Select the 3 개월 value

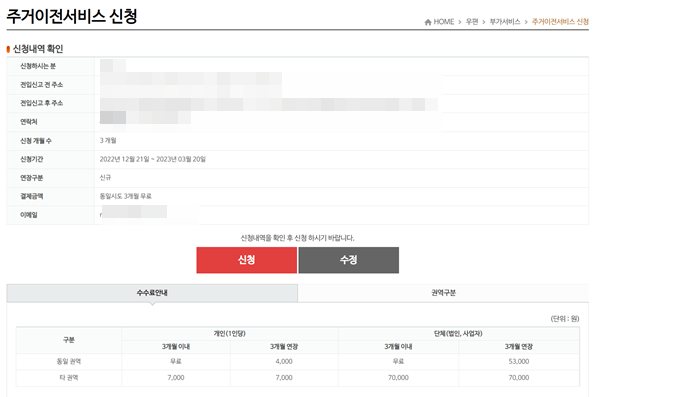point(108,140)
